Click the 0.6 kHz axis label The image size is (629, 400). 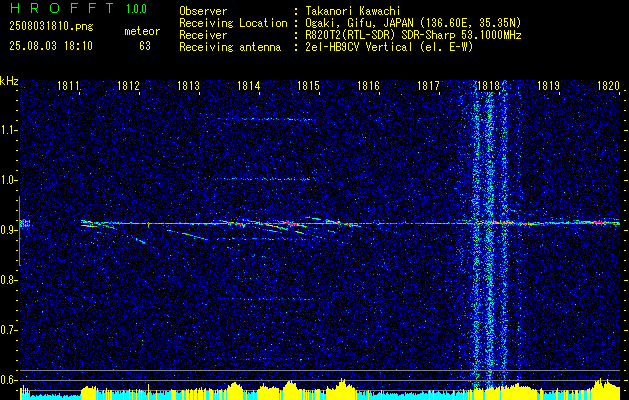(x=8, y=380)
